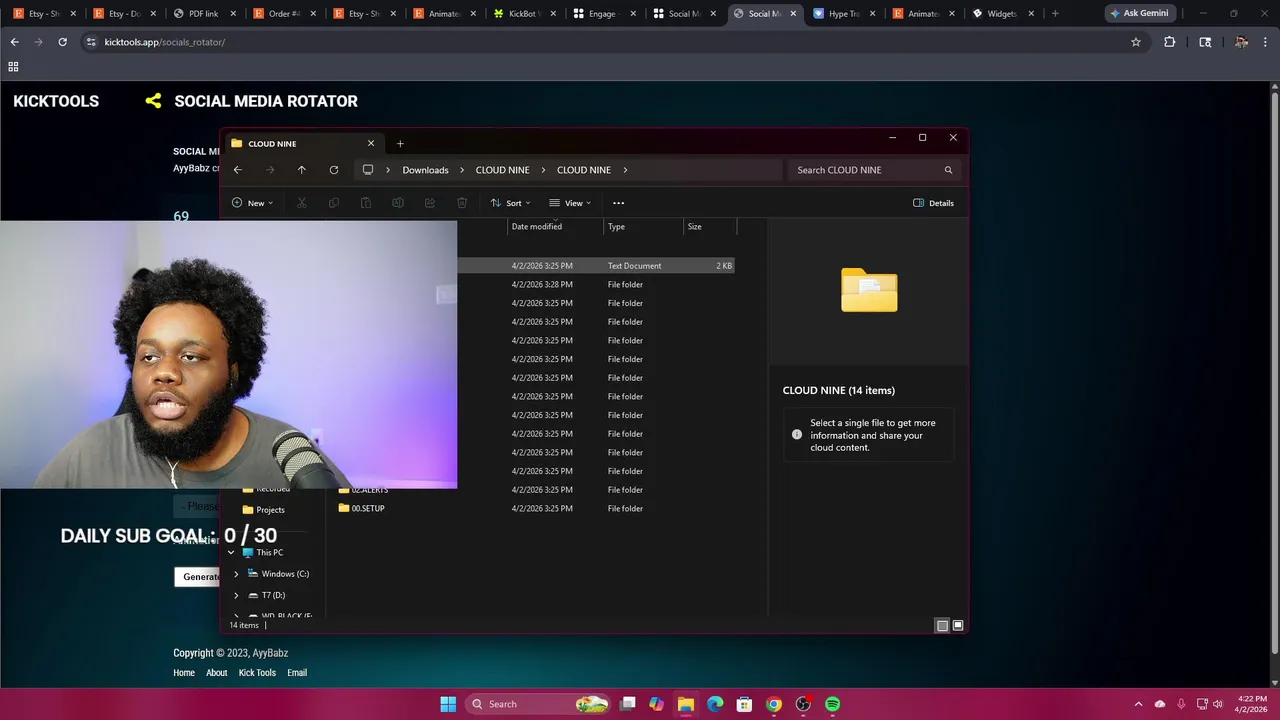This screenshot has width=1280, height=720.
Task: Click the KICKTOOLS site logo
Action: tap(56, 101)
